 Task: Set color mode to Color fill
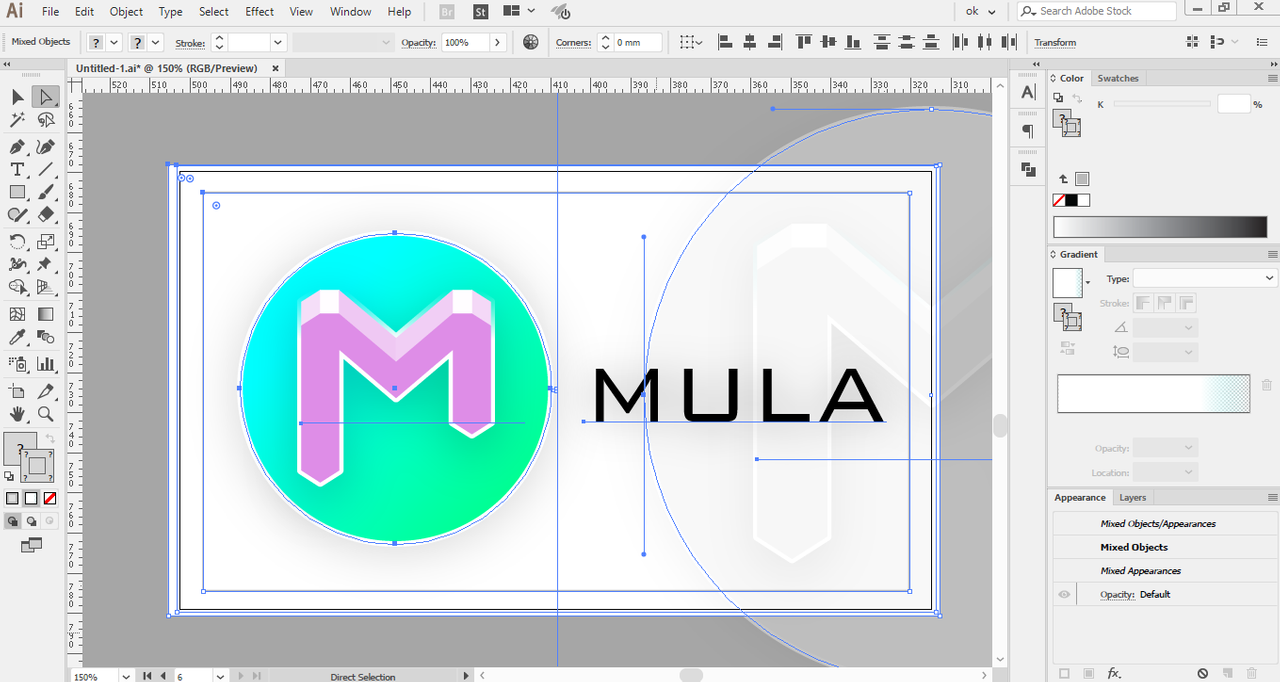click(x=12, y=498)
